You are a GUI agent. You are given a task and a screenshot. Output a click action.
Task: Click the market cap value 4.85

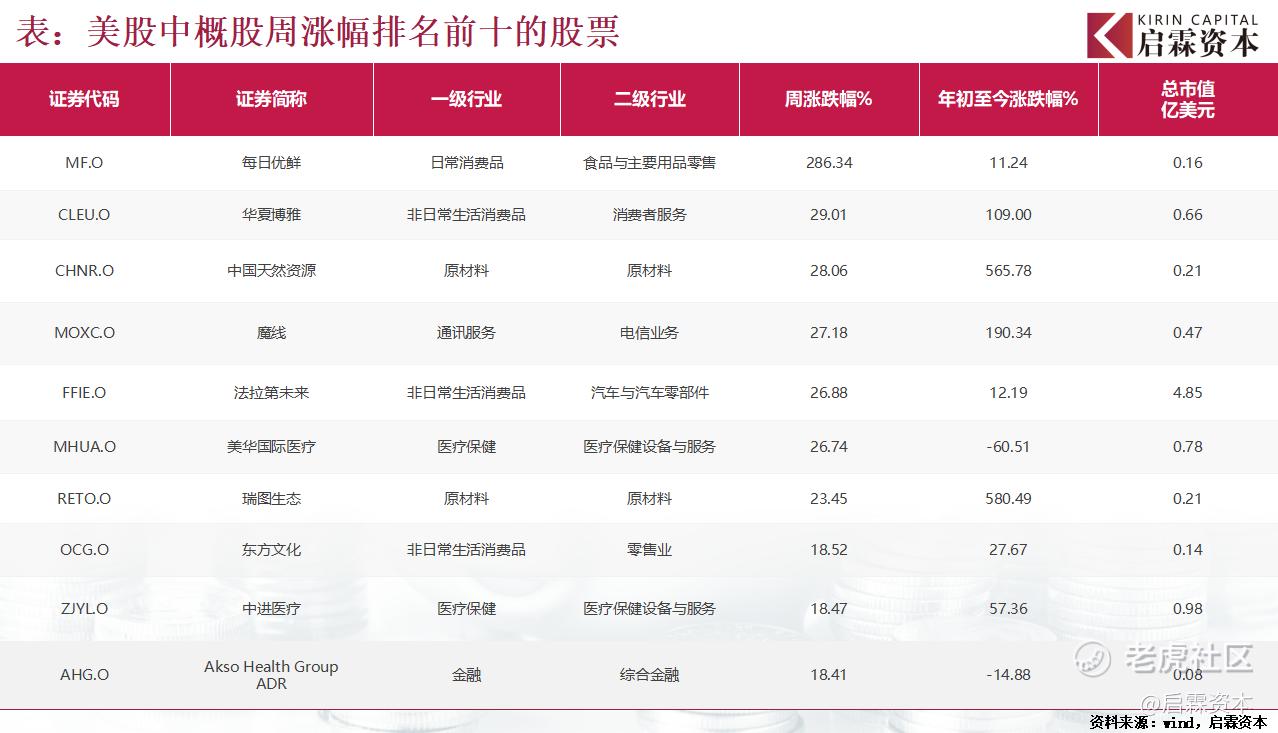point(1188,392)
